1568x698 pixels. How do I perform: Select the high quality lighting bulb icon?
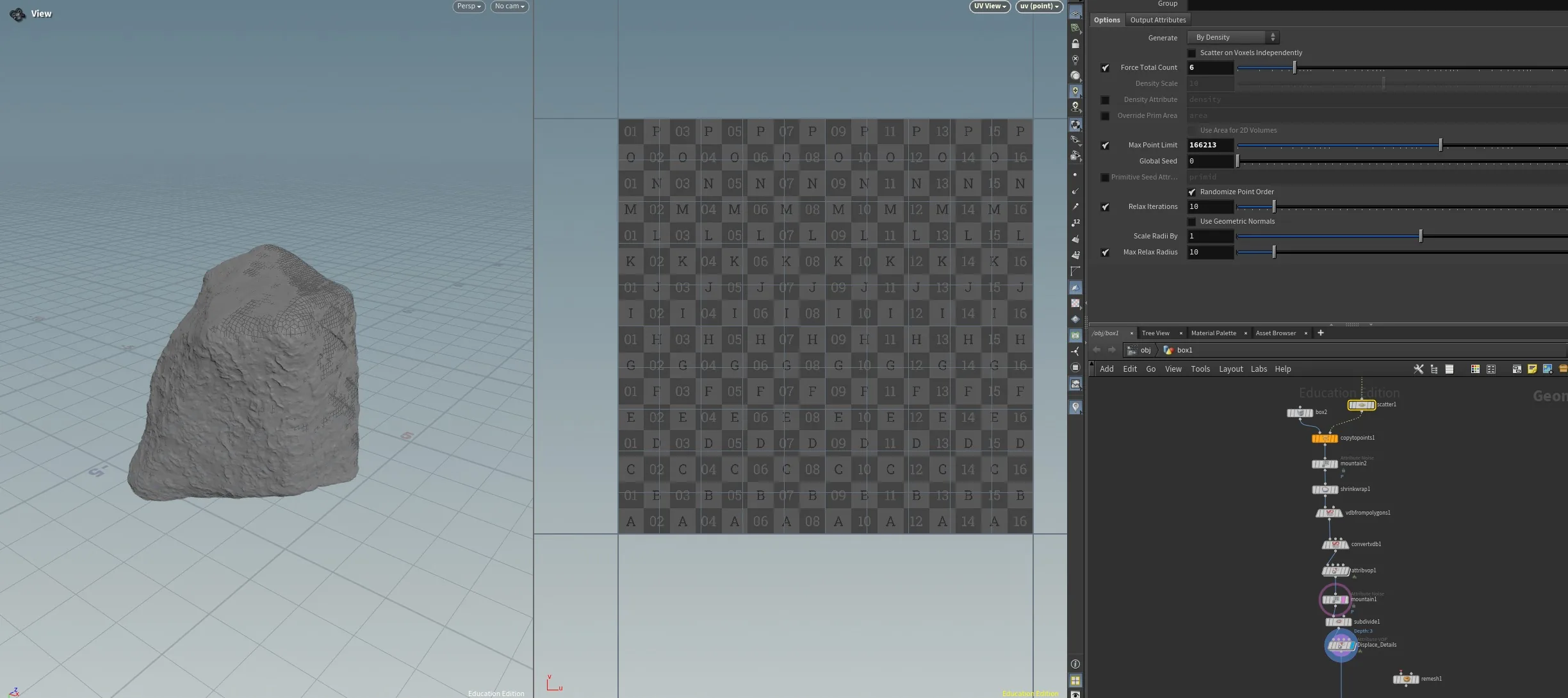click(x=1075, y=91)
